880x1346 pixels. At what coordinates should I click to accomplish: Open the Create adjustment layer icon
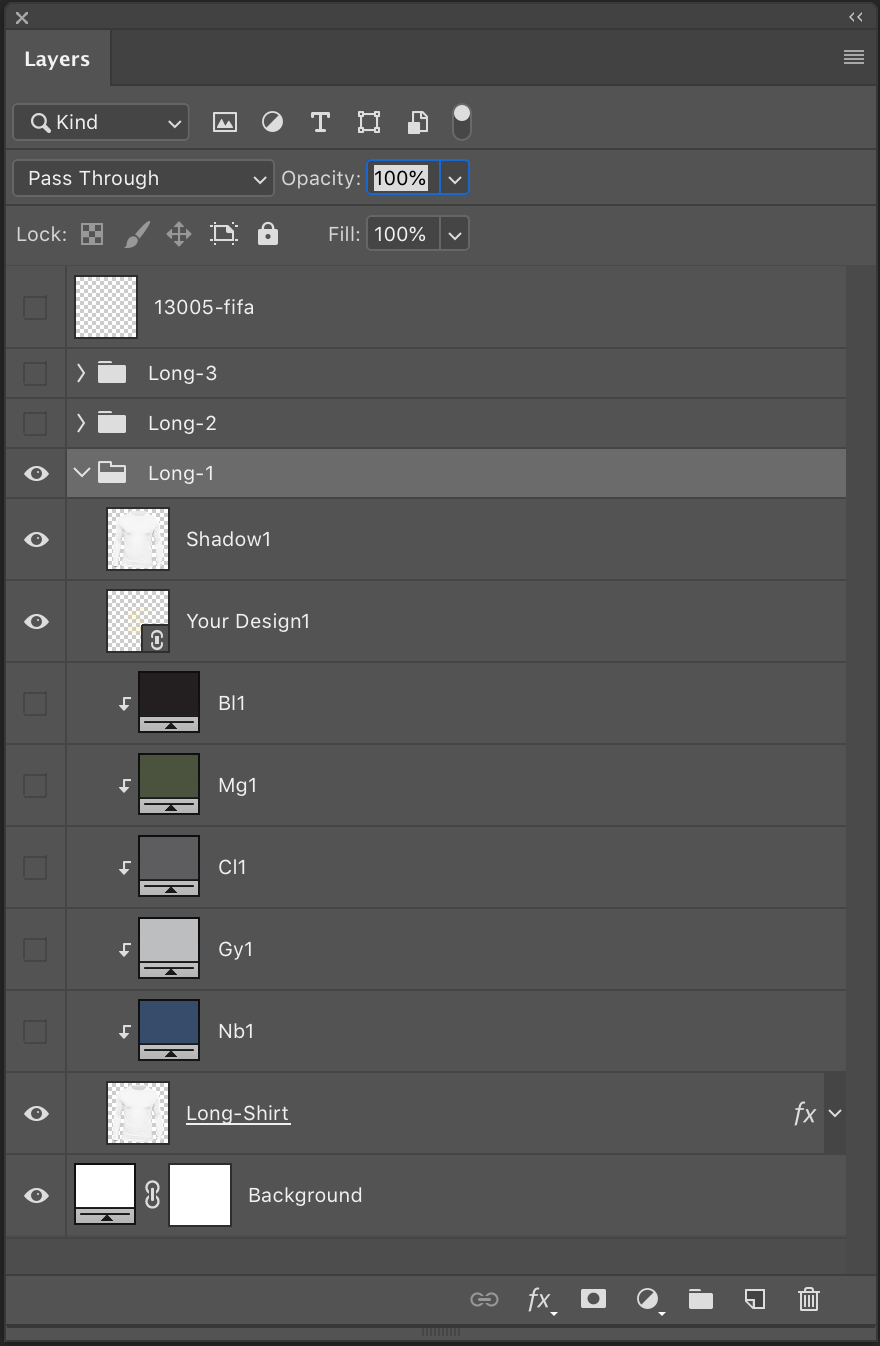647,1299
